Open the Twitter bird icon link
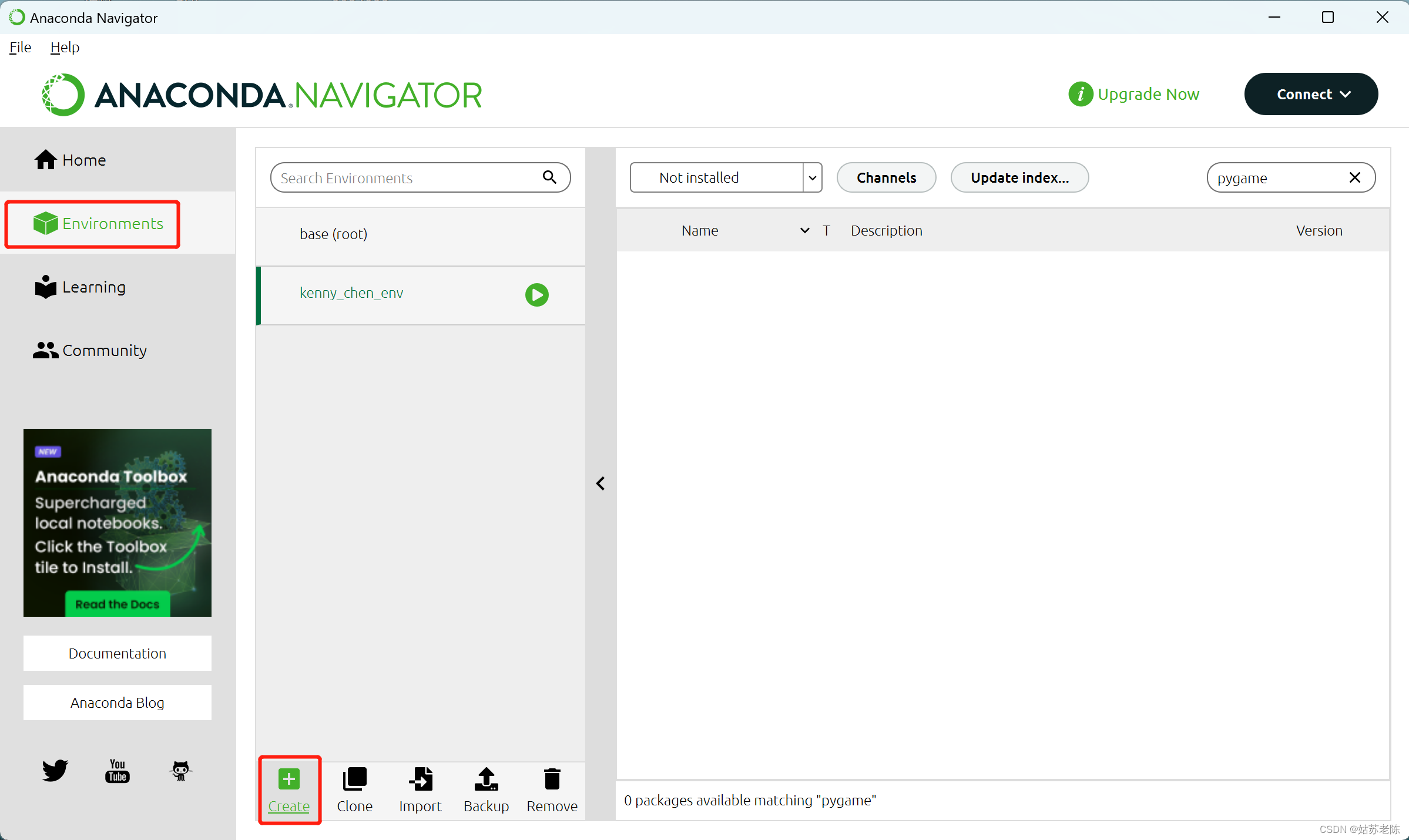This screenshot has height=840, width=1409. point(55,770)
